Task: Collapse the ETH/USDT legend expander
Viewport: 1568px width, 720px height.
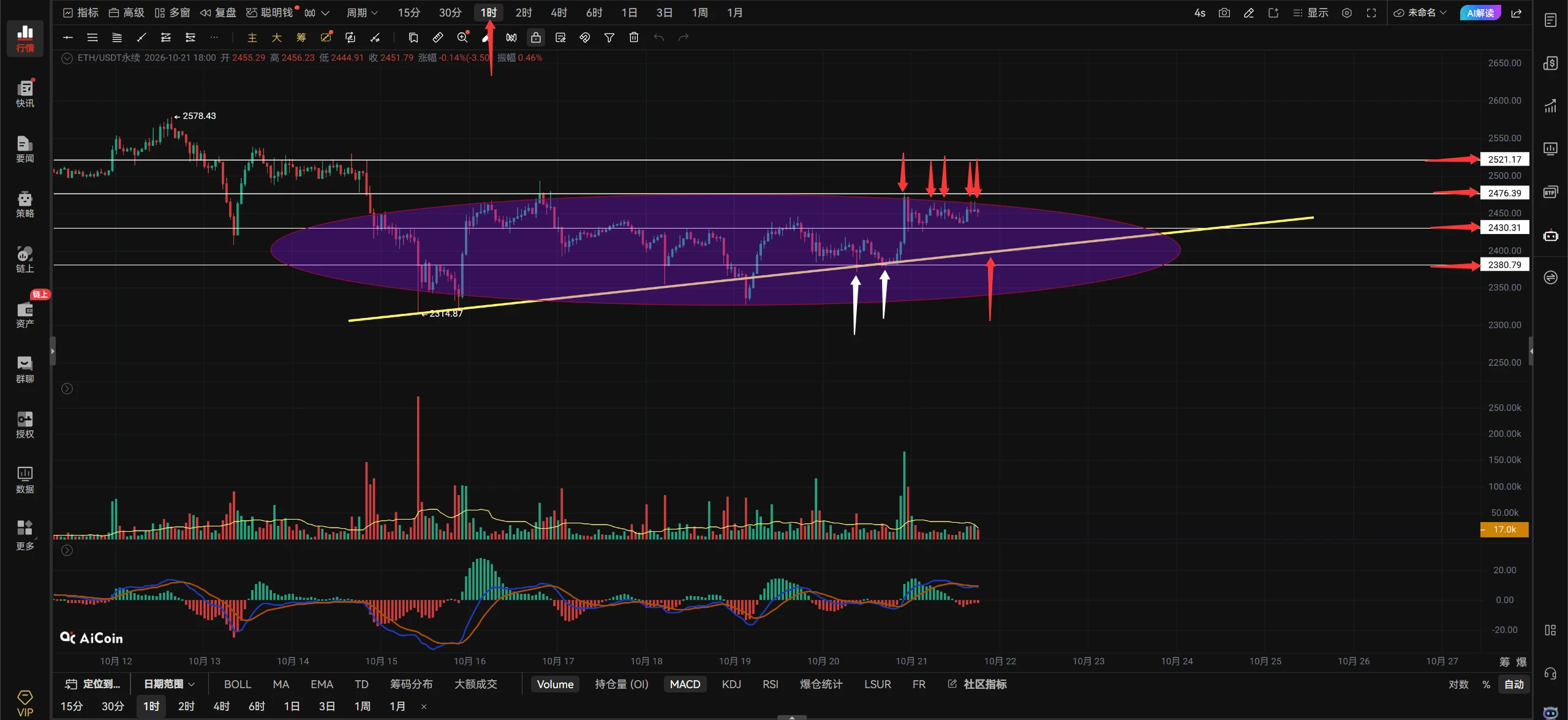Action: coord(67,58)
